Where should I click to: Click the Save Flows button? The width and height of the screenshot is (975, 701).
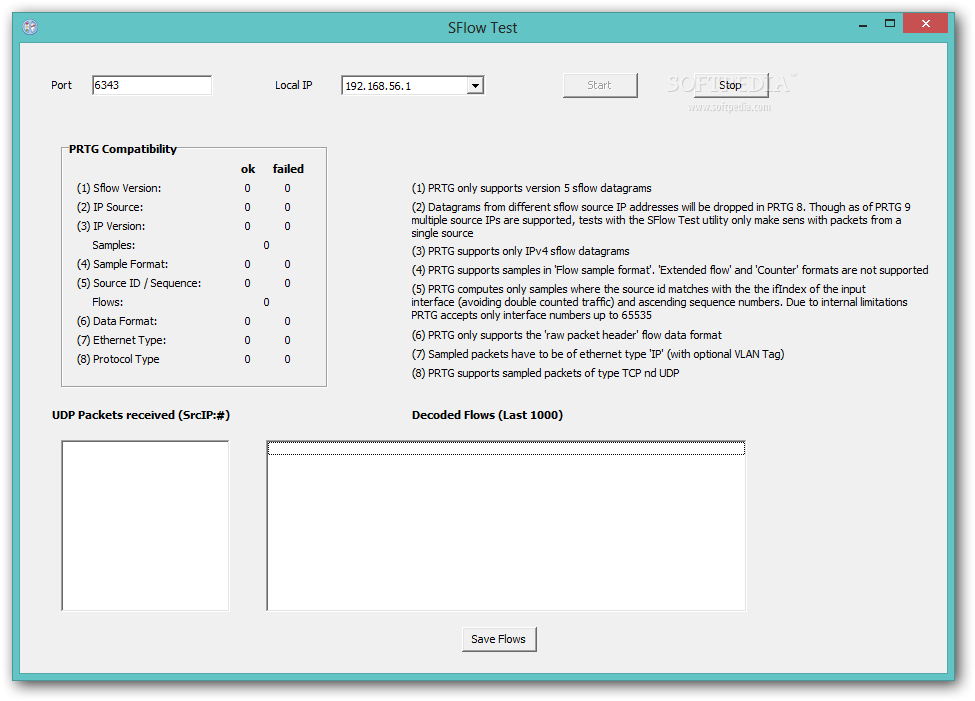[x=499, y=639]
